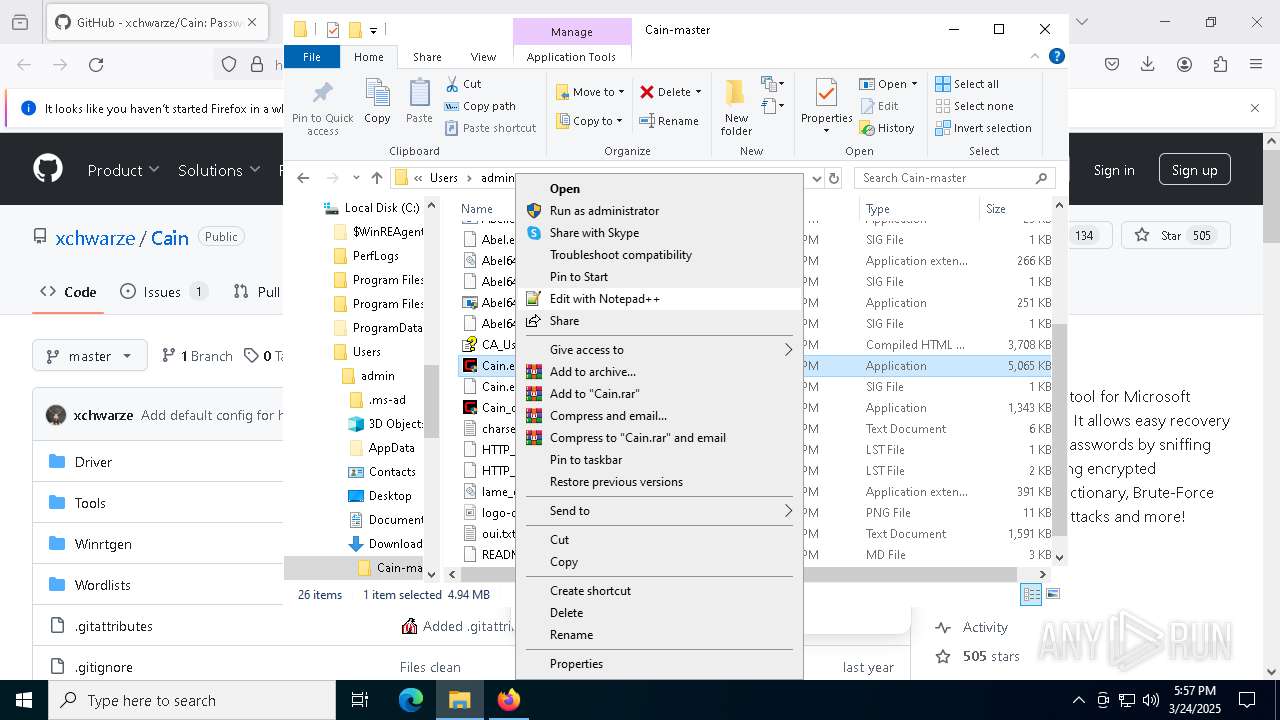Open the master branch dropdown
Image resolution: width=1280 pixels, height=720 pixels.
pos(90,356)
